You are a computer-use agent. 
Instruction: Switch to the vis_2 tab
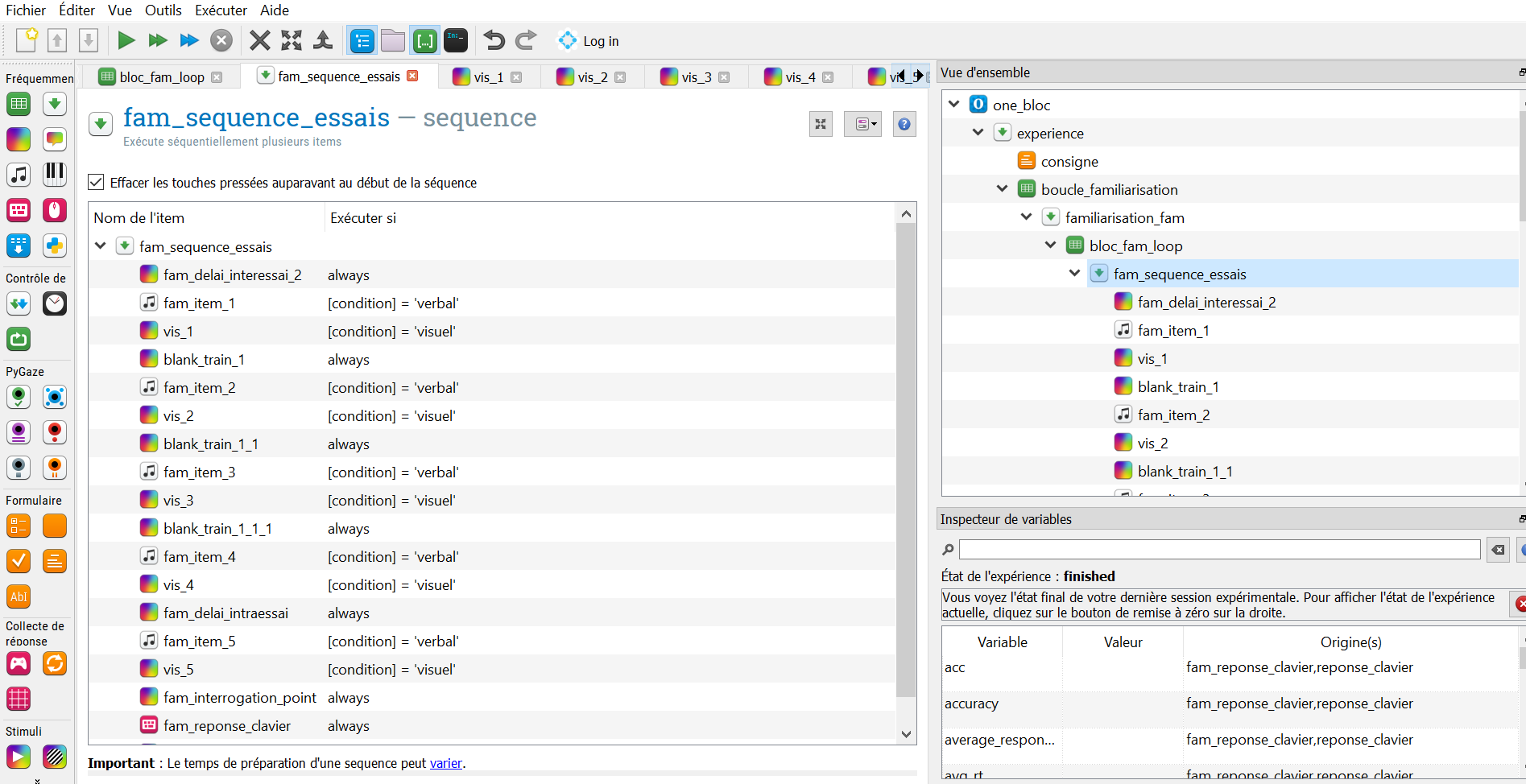click(x=592, y=77)
